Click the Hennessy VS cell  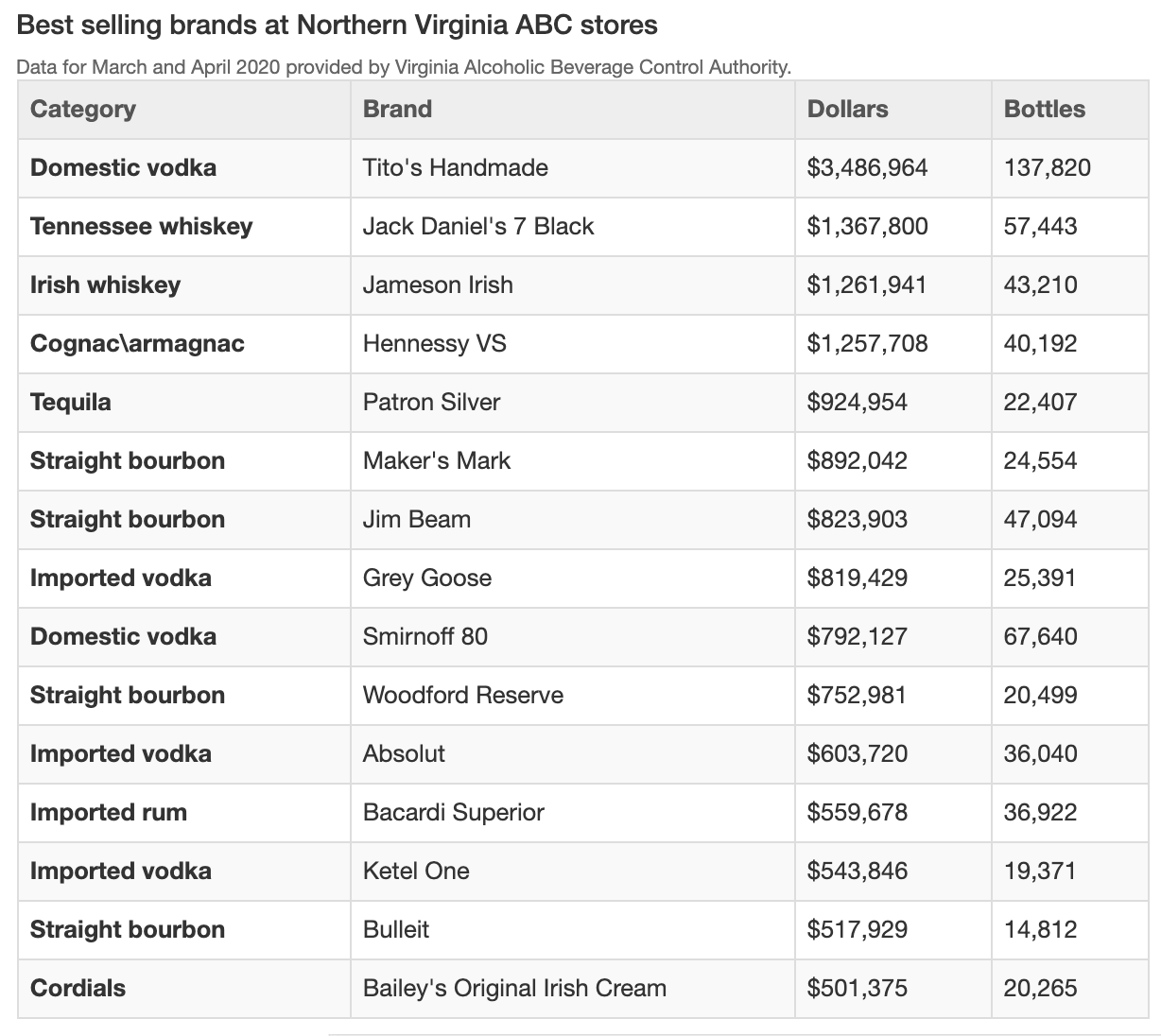(x=434, y=344)
